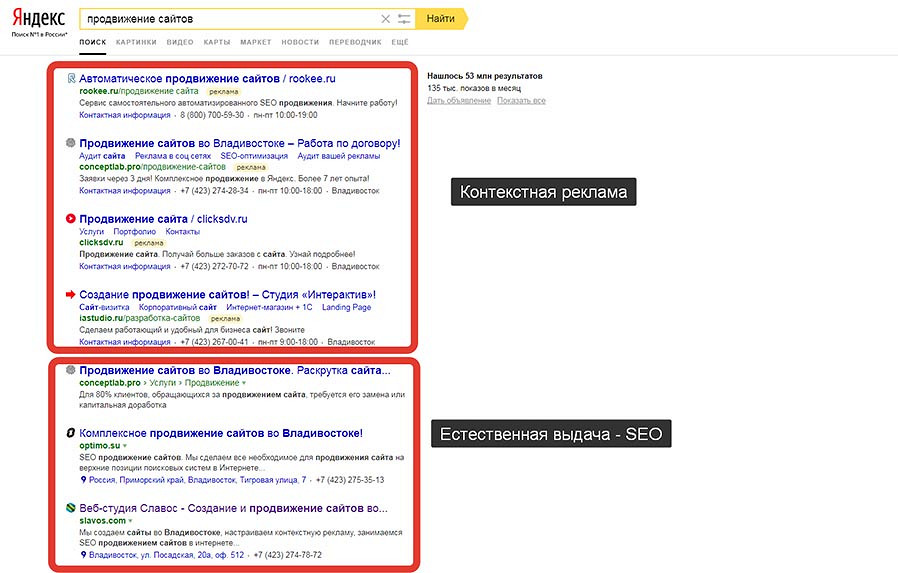Open the Карты tab
Viewport: 898px width, 573px height.
pyautogui.click(x=217, y=42)
